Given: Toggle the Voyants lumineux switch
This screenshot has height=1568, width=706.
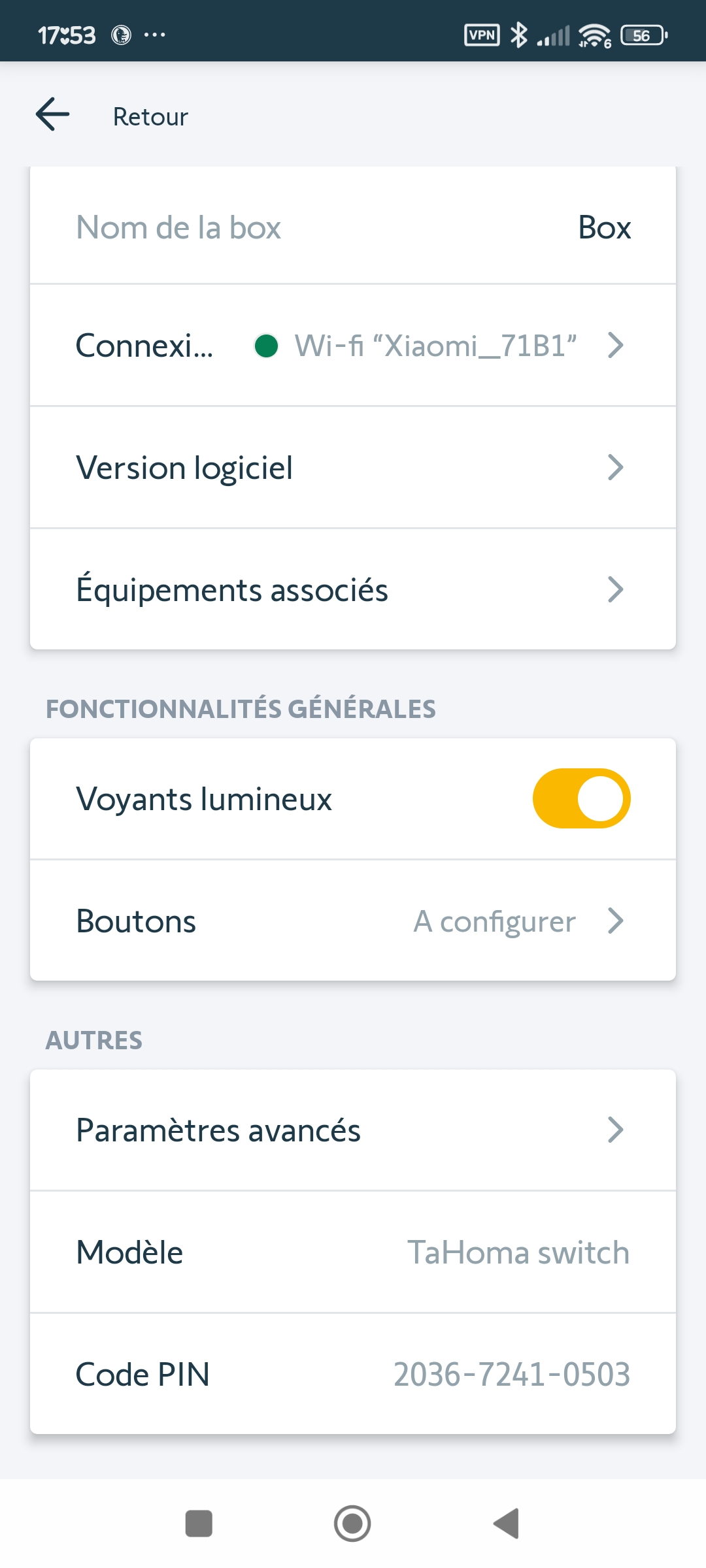Looking at the screenshot, I should tap(581, 798).
